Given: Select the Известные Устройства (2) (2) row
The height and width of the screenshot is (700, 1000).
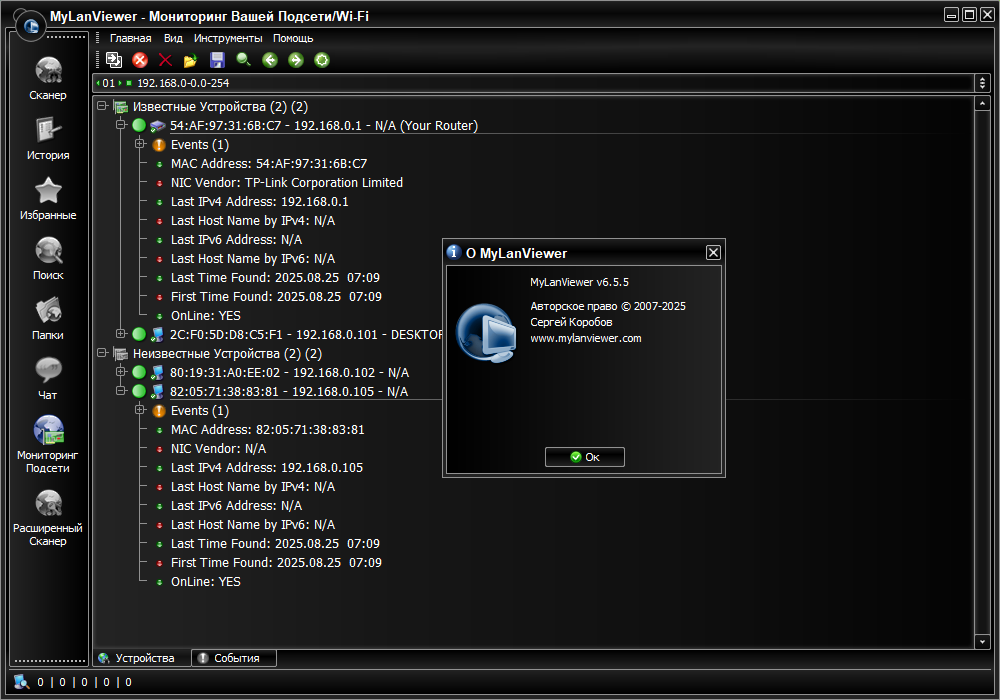Looking at the screenshot, I should [220, 106].
